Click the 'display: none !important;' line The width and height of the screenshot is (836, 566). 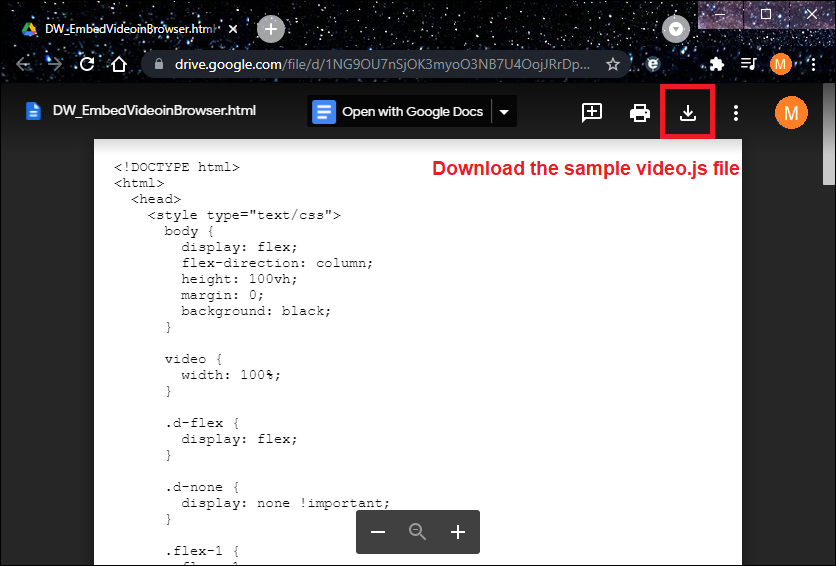click(x=286, y=503)
